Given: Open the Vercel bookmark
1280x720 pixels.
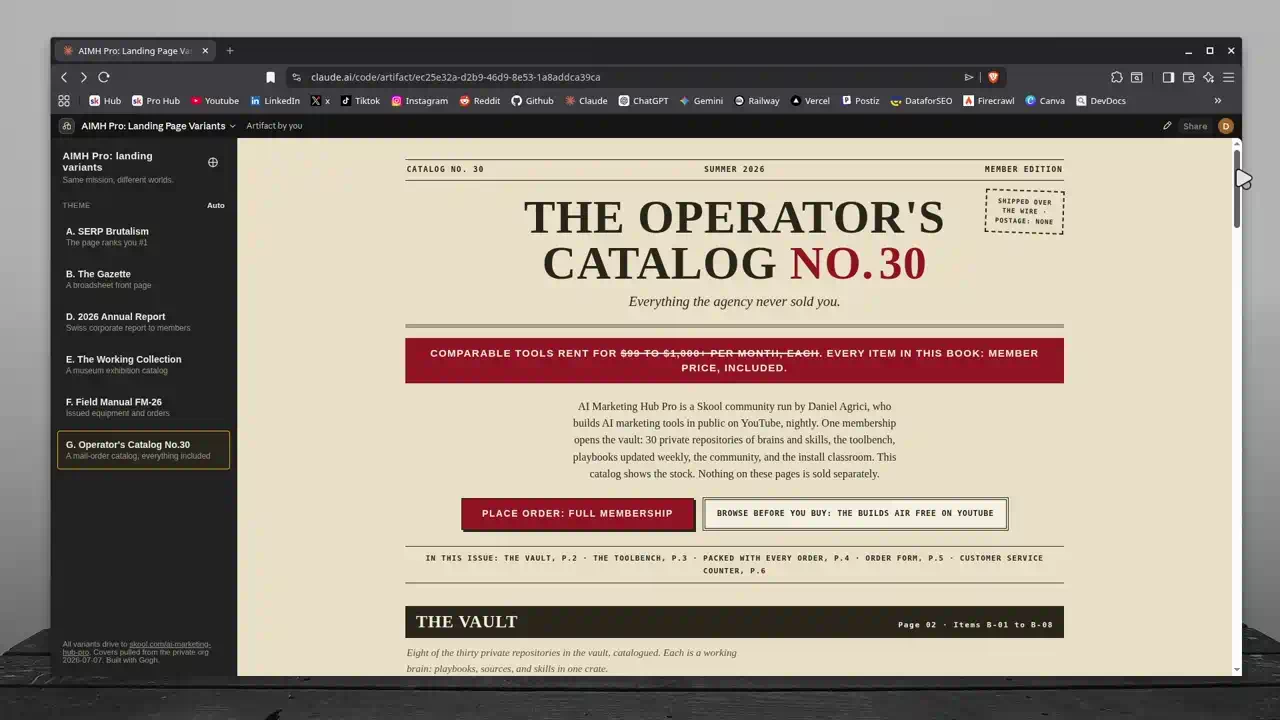Looking at the screenshot, I should click(x=810, y=101).
